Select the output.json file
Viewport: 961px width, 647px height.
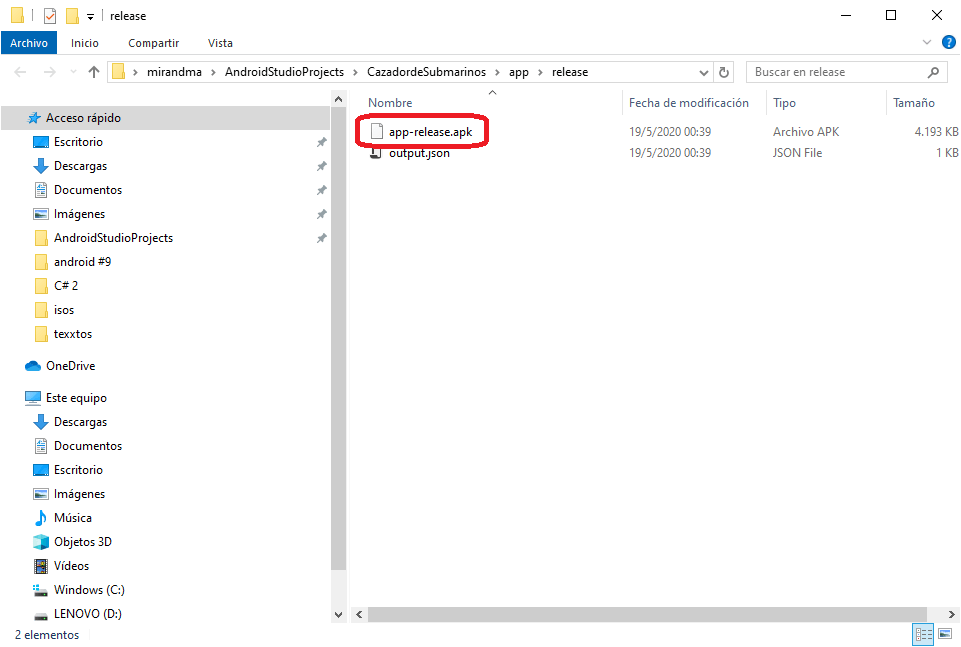pos(418,153)
